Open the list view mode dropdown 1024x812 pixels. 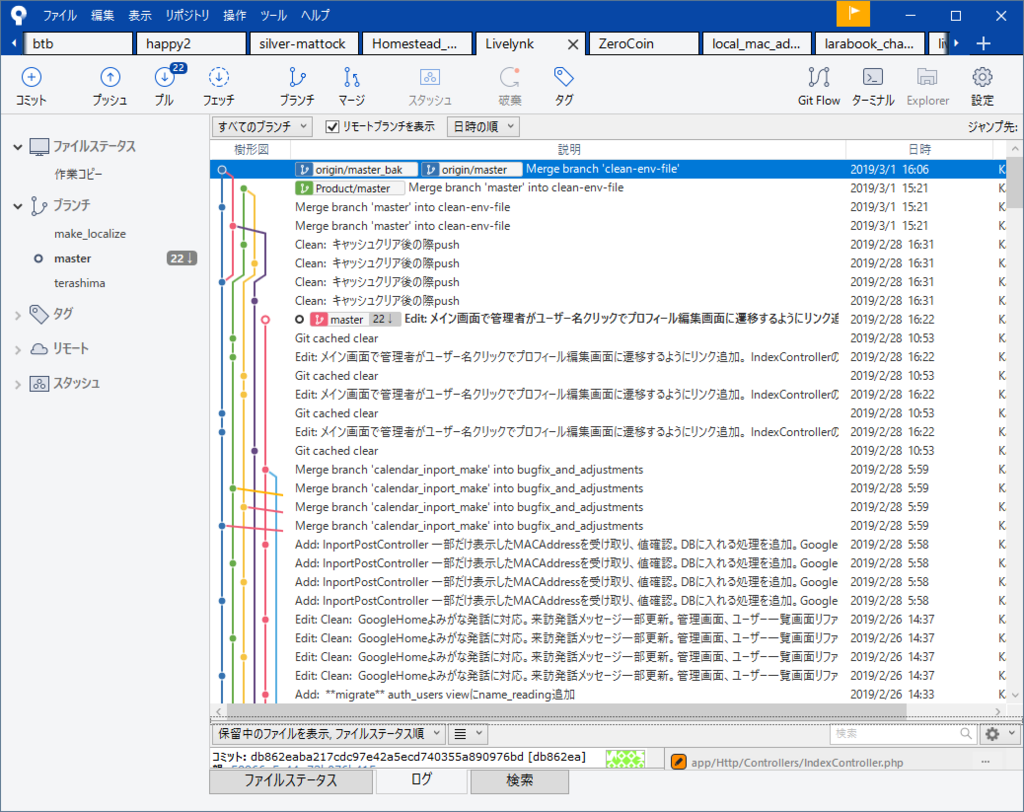468,734
